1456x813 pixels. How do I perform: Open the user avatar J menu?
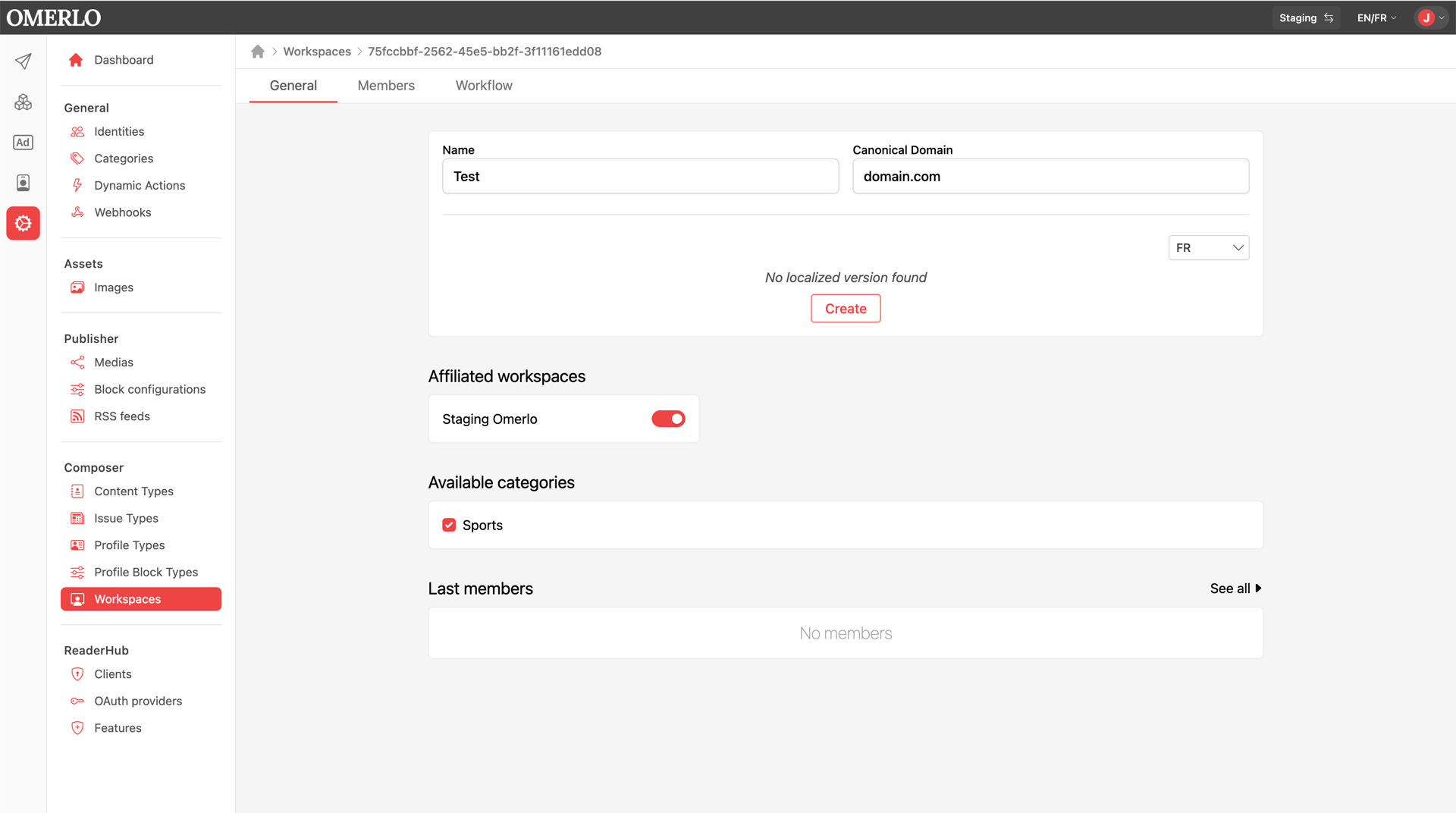click(x=1431, y=18)
